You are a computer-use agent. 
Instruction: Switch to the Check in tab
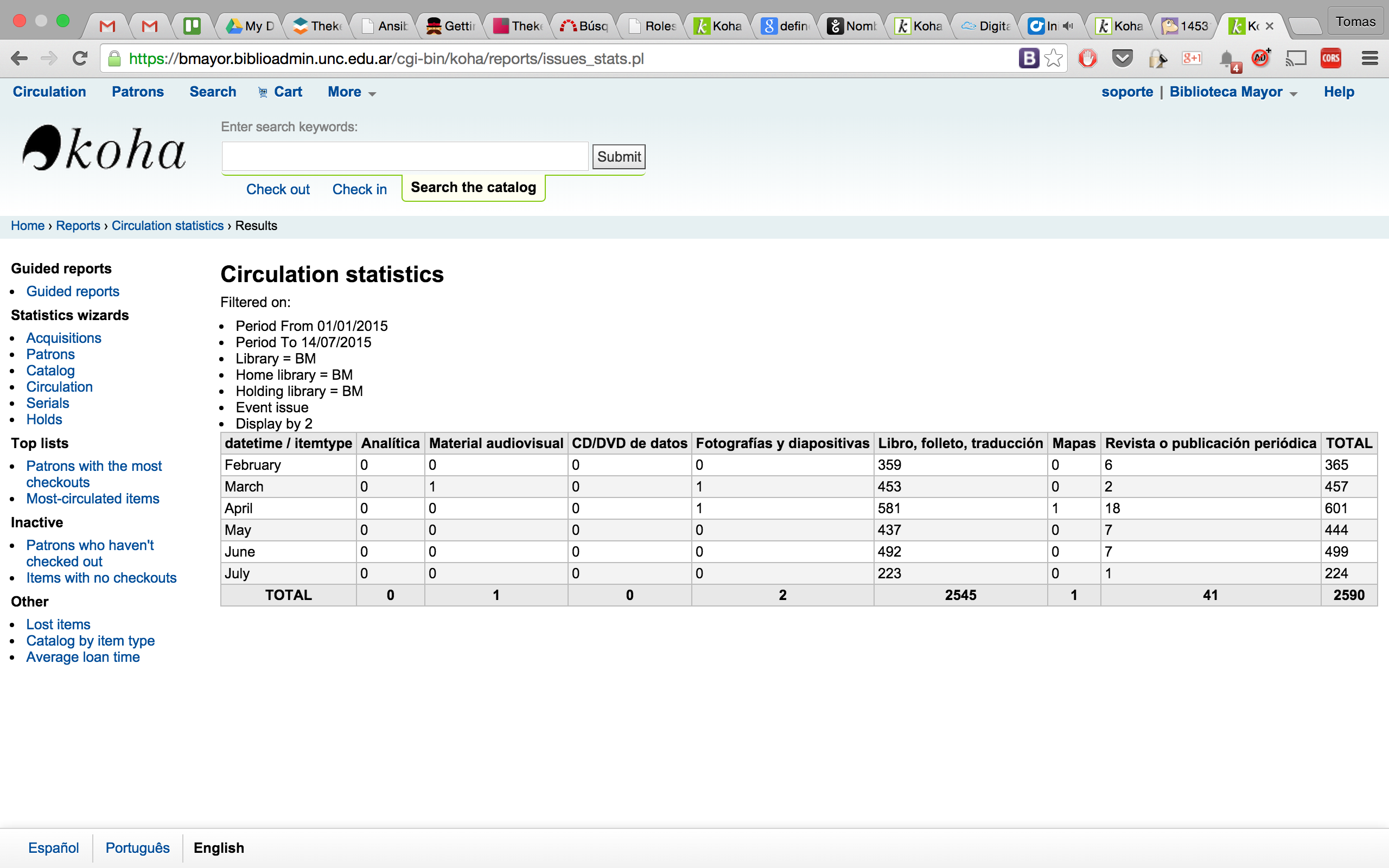coord(359,189)
